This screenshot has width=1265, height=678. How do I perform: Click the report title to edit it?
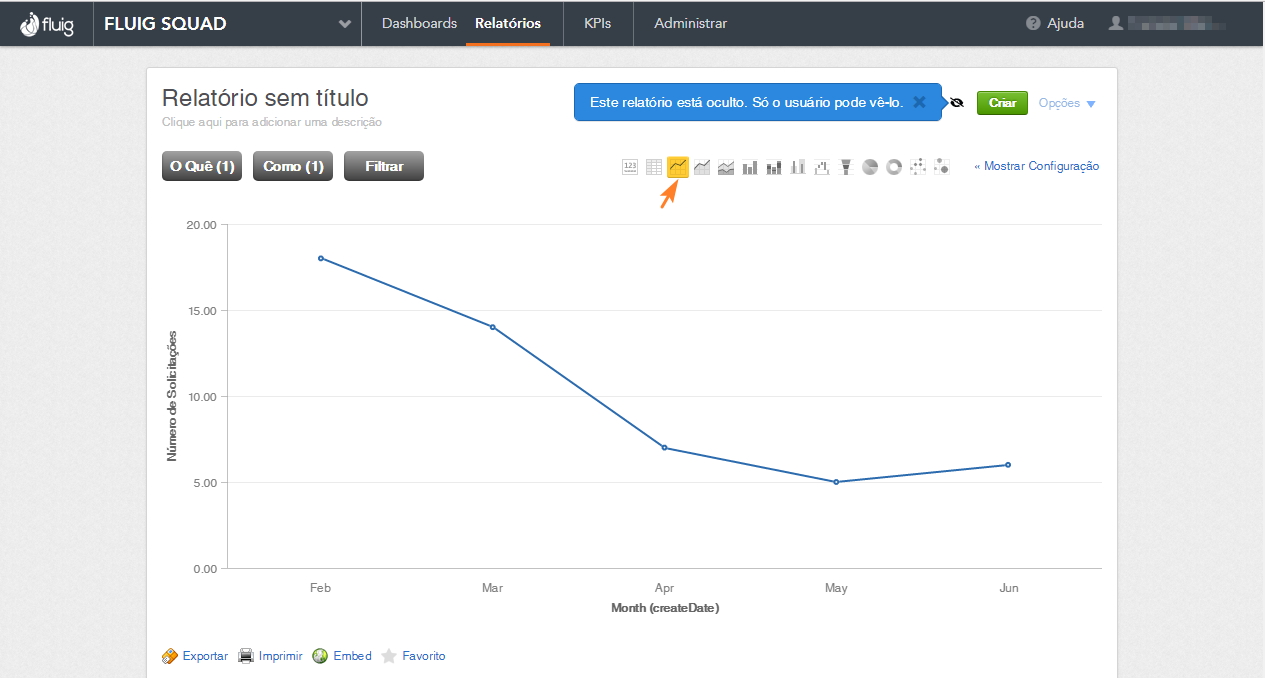coord(265,98)
